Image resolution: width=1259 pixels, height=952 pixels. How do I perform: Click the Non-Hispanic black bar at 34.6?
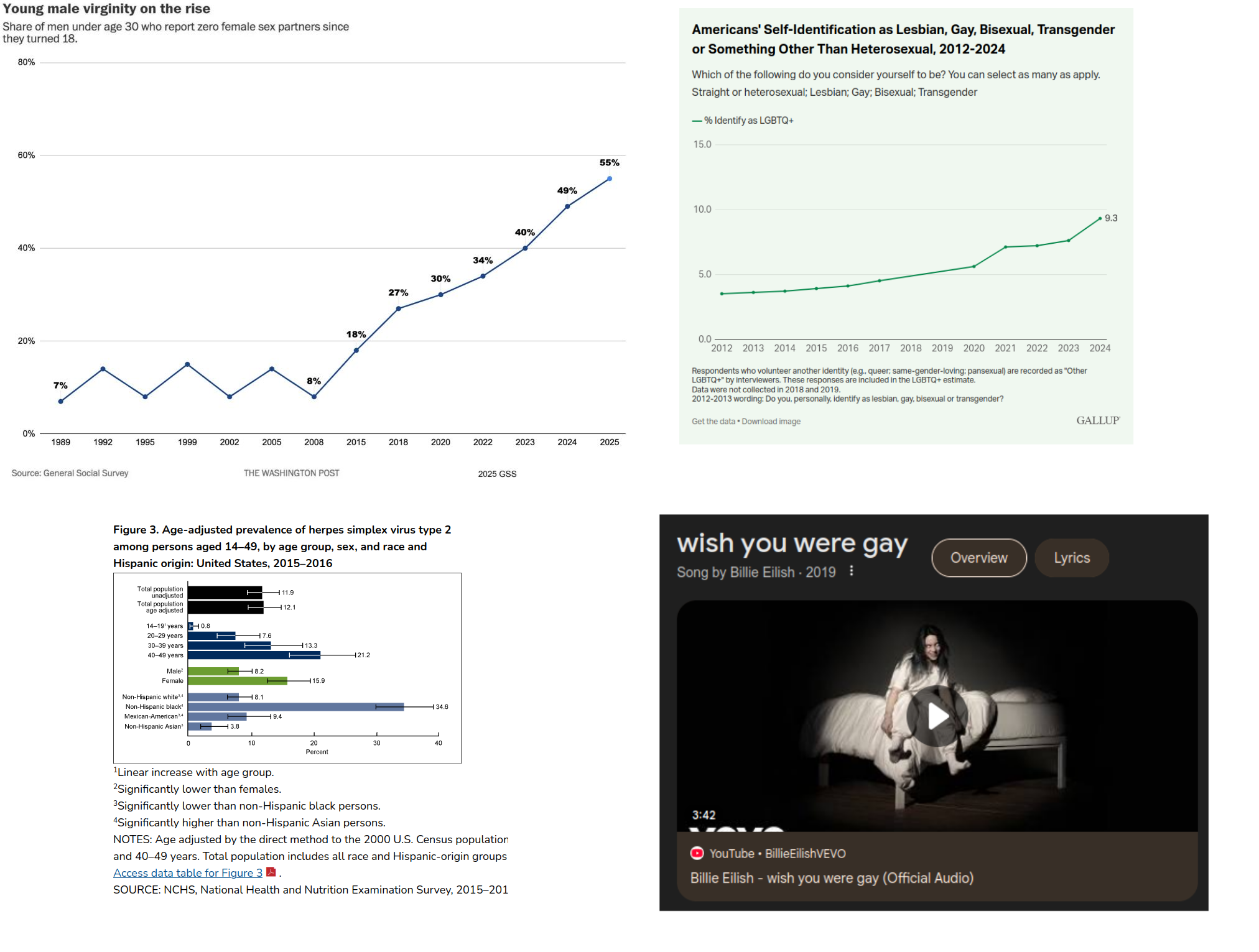(x=295, y=707)
